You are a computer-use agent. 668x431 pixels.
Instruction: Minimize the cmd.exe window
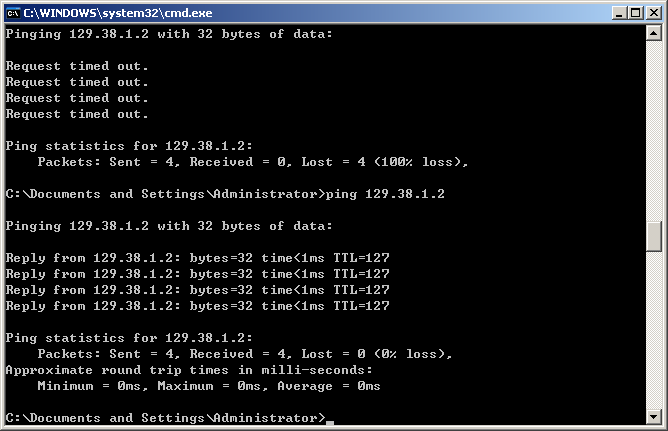[x=619, y=13]
